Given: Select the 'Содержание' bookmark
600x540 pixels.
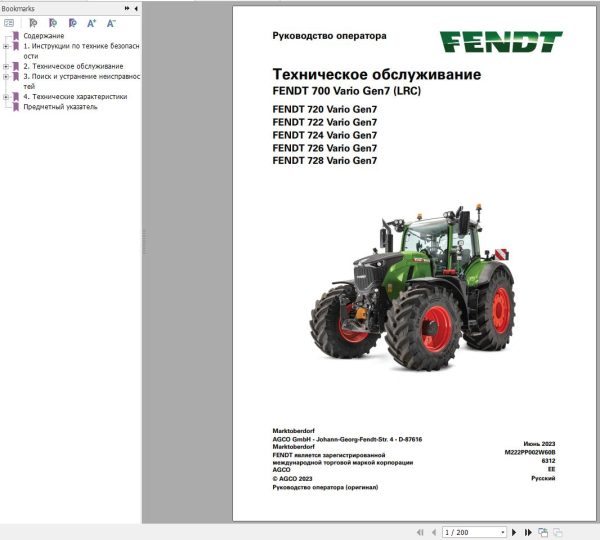Looking at the screenshot, I should tap(44, 36).
